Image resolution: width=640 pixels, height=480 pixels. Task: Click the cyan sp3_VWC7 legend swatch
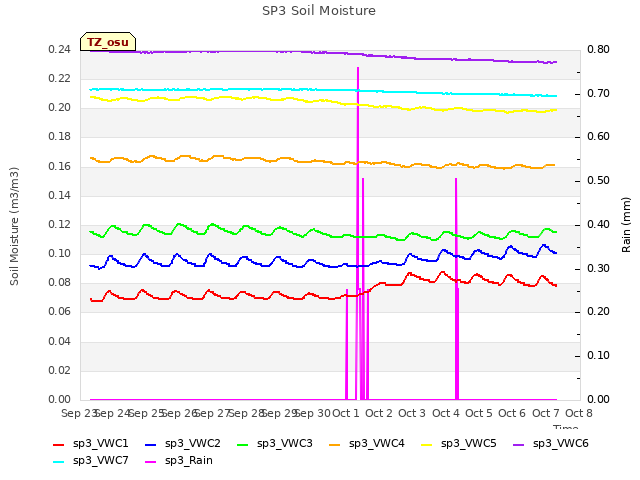click(59, 462)
